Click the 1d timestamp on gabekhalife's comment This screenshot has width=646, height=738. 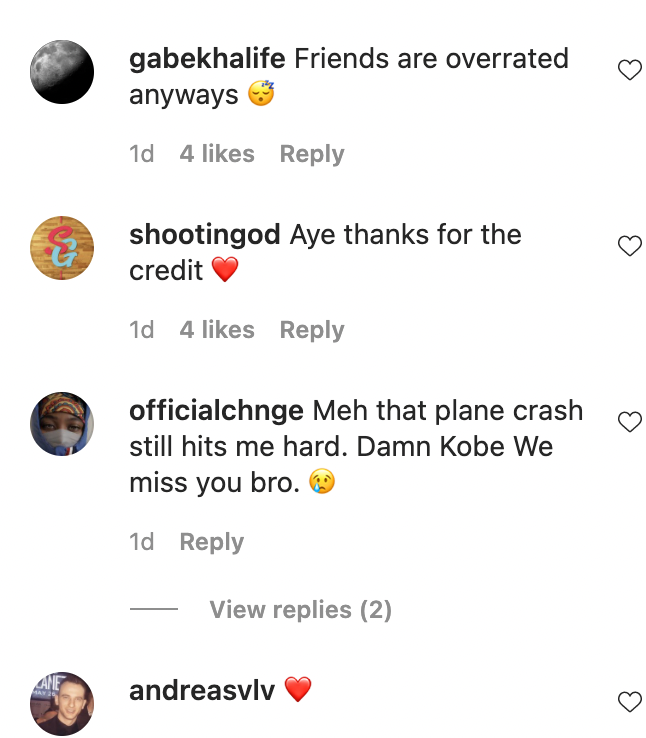[142, 154]
